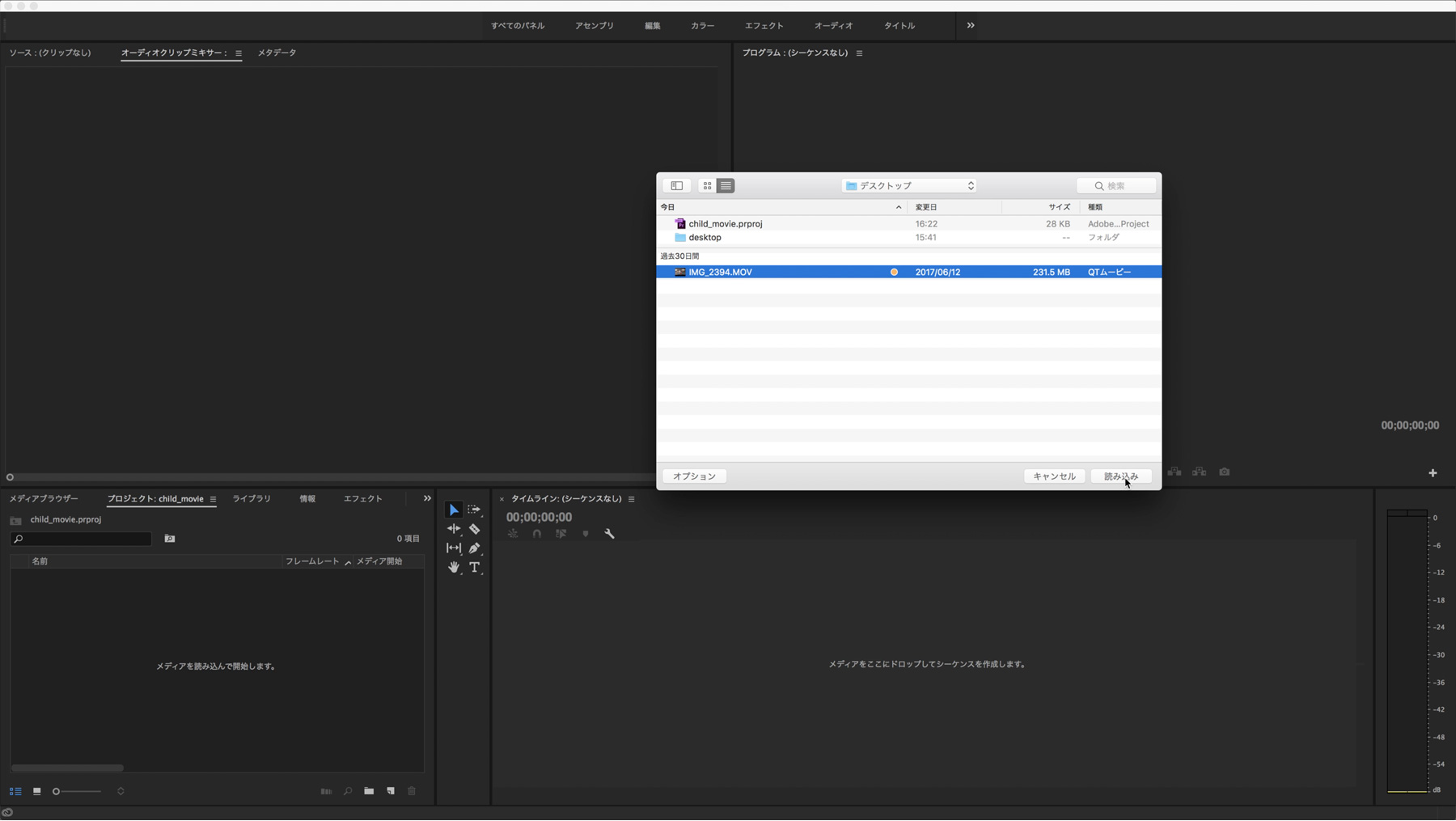
Task: Switch to ライブラリ tab
Action: point(252,499)
